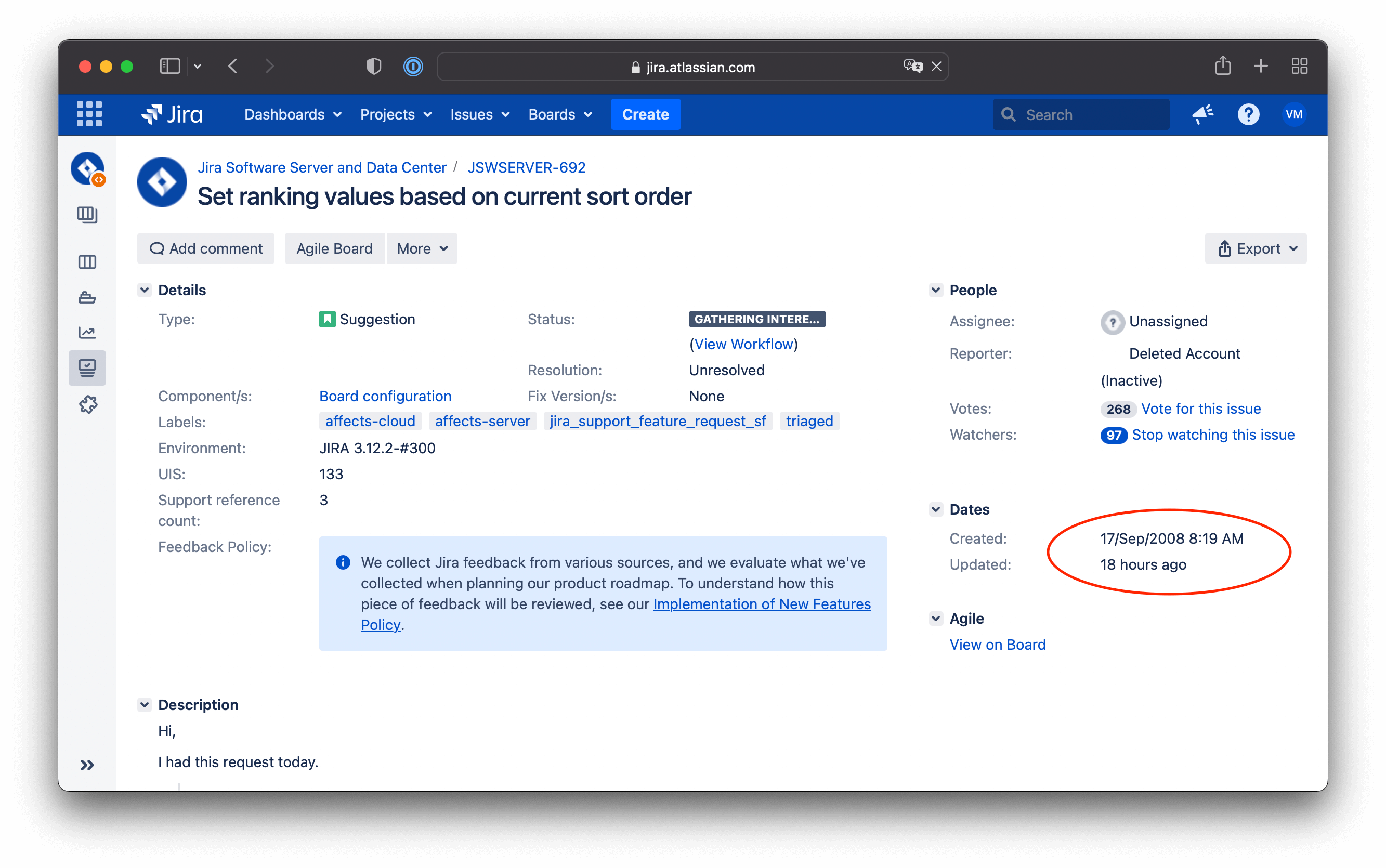
Task: Open the Reports chart icon
Action: [x=88, y=332]
